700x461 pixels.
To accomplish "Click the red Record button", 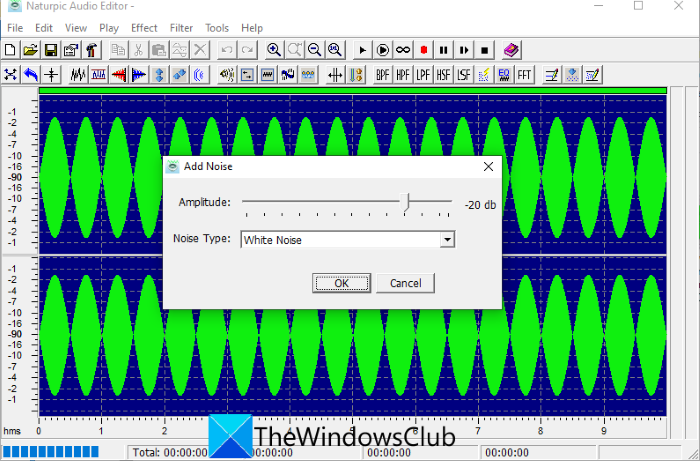I will point(424,50).
